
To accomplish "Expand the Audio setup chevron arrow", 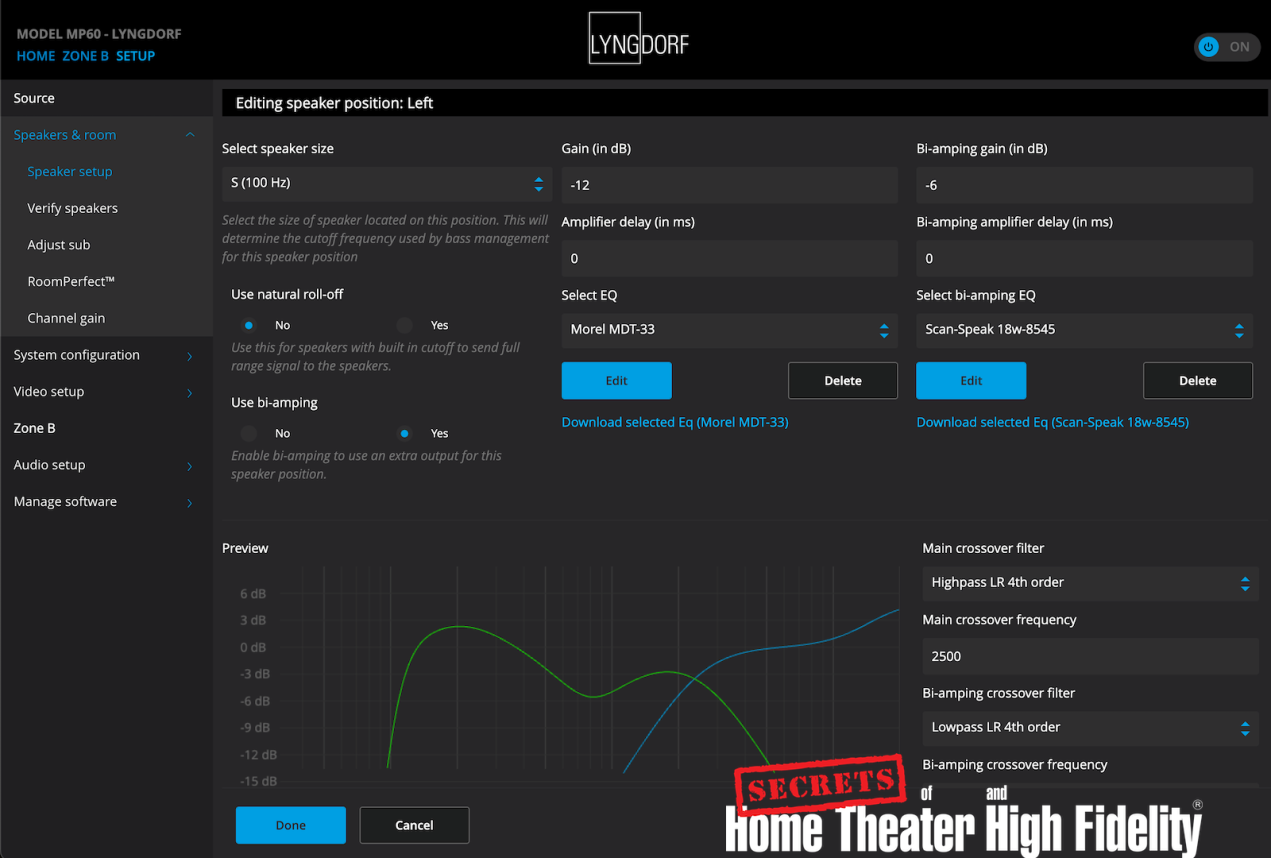I will pyautogui.click(x=190, y=466).
